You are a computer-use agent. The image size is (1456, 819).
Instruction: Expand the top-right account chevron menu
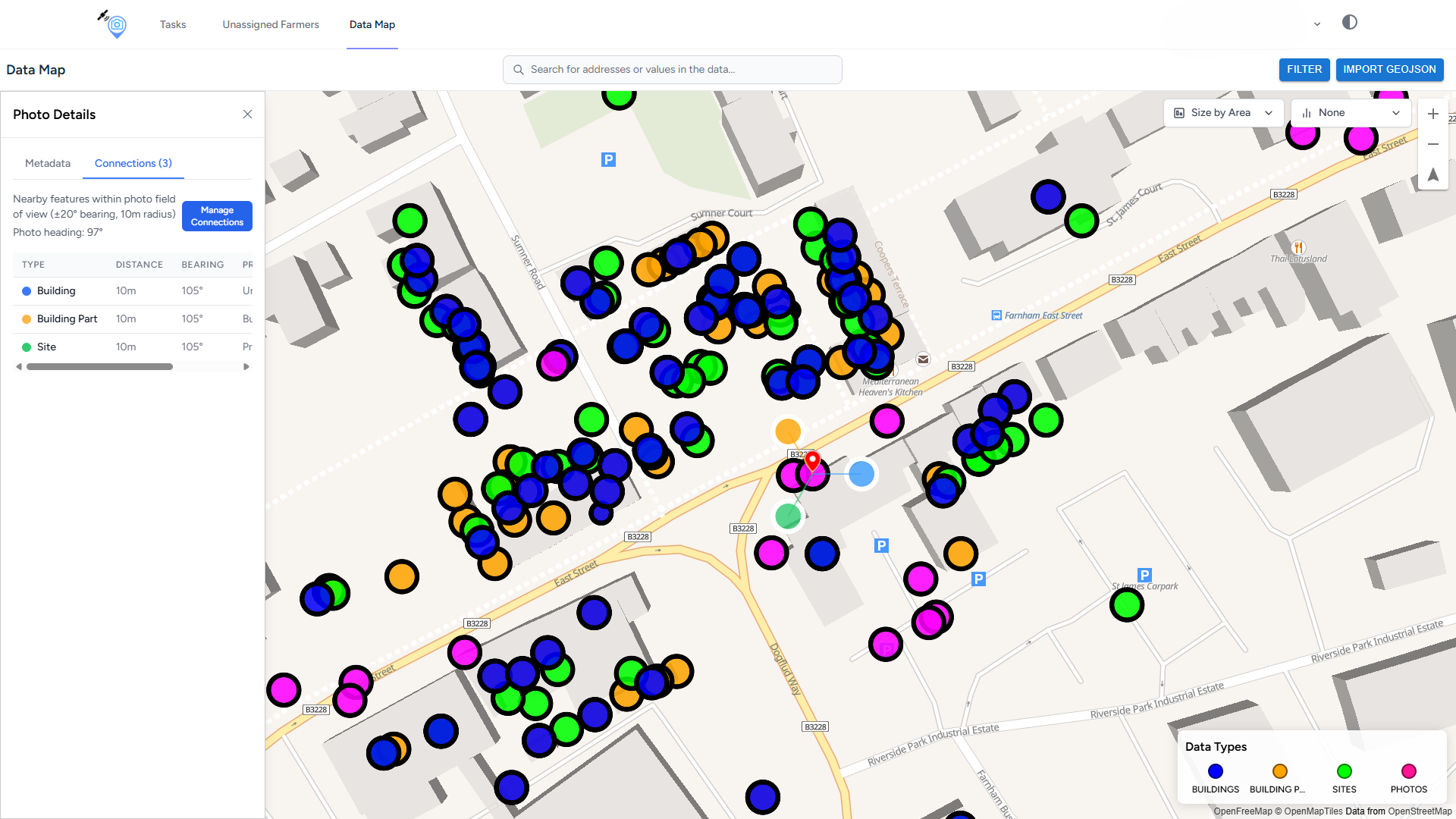click(x=1317, y=24)
